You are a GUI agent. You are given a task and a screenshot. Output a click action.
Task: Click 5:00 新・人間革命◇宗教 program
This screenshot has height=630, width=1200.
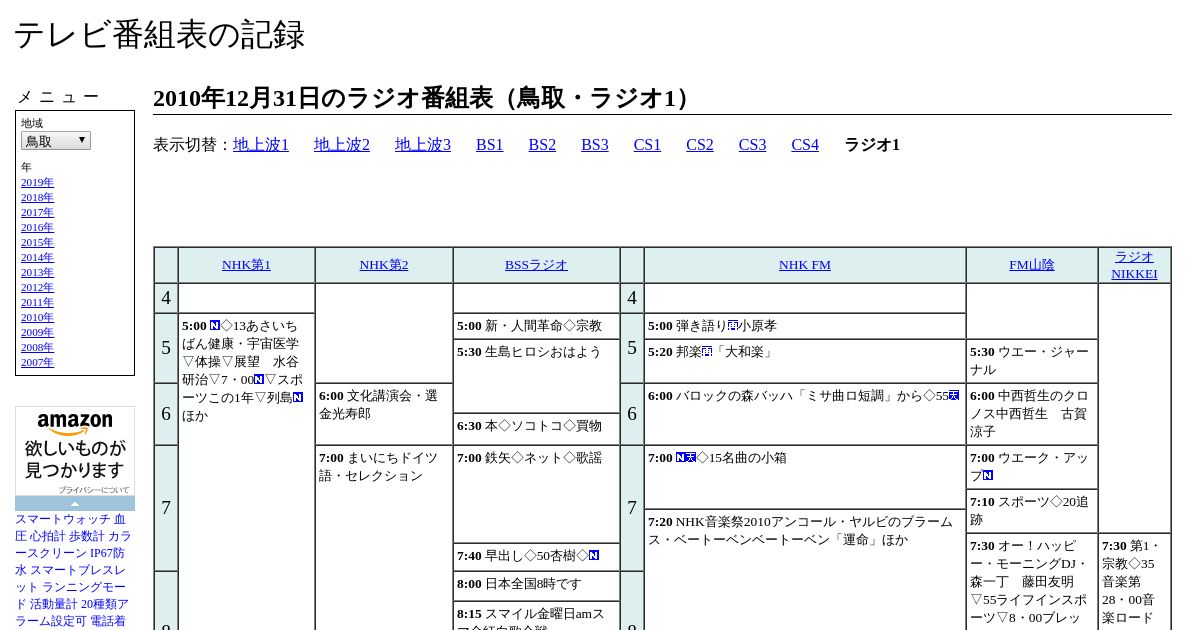click(536, 326)
